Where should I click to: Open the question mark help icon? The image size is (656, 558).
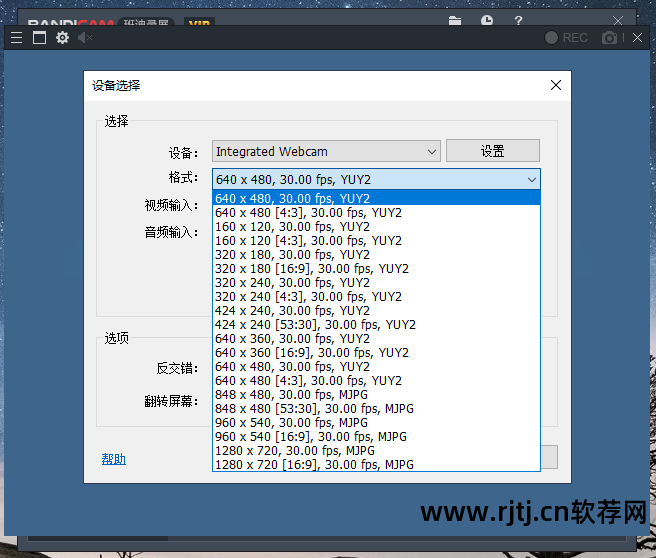pyautogui.click(x=518, y=20)
